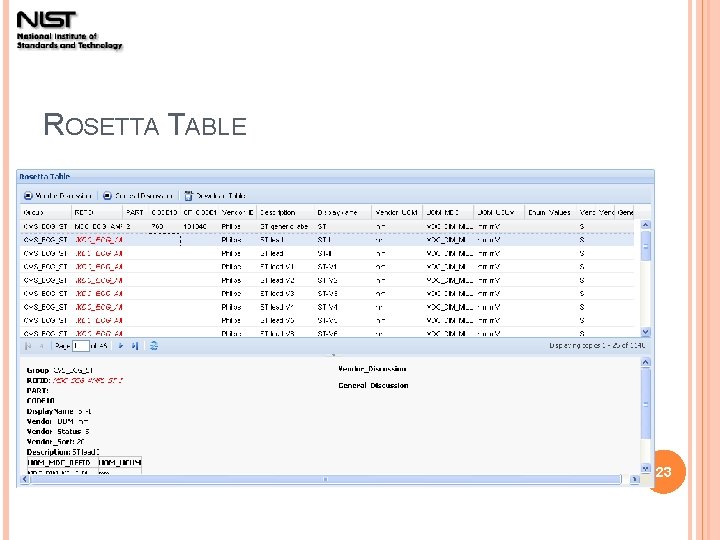Click the 'ST-V1' displayname cell
The width and height of the screenshot is (720, 540).
click(343, 266)
